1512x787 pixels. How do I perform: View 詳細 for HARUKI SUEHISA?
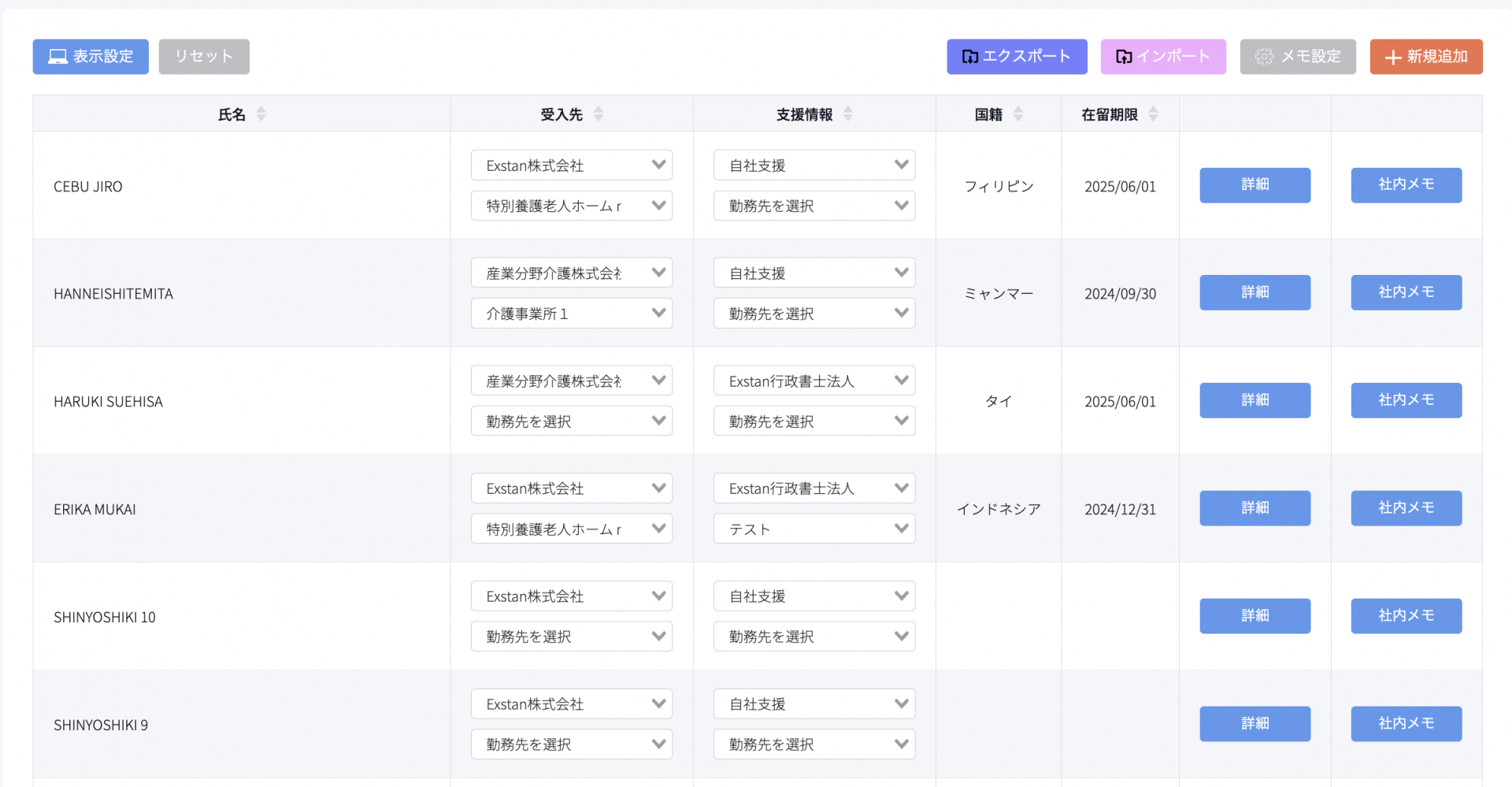(1254, 400)
